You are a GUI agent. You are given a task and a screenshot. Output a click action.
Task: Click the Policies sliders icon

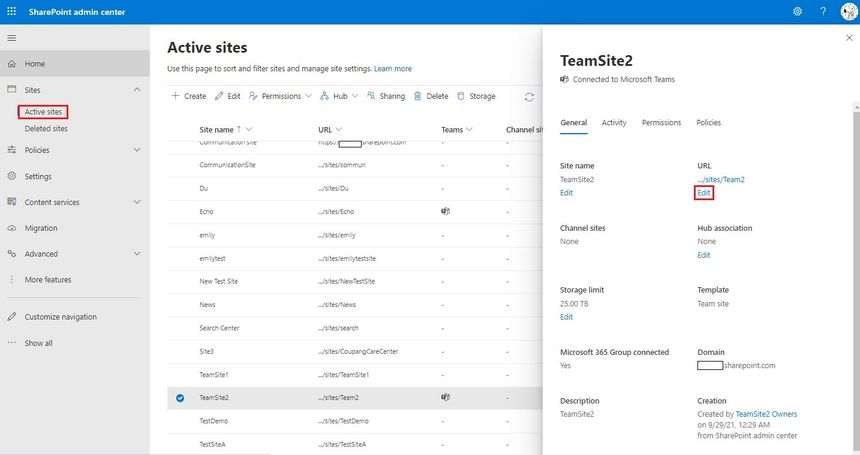tap(12, 150)
